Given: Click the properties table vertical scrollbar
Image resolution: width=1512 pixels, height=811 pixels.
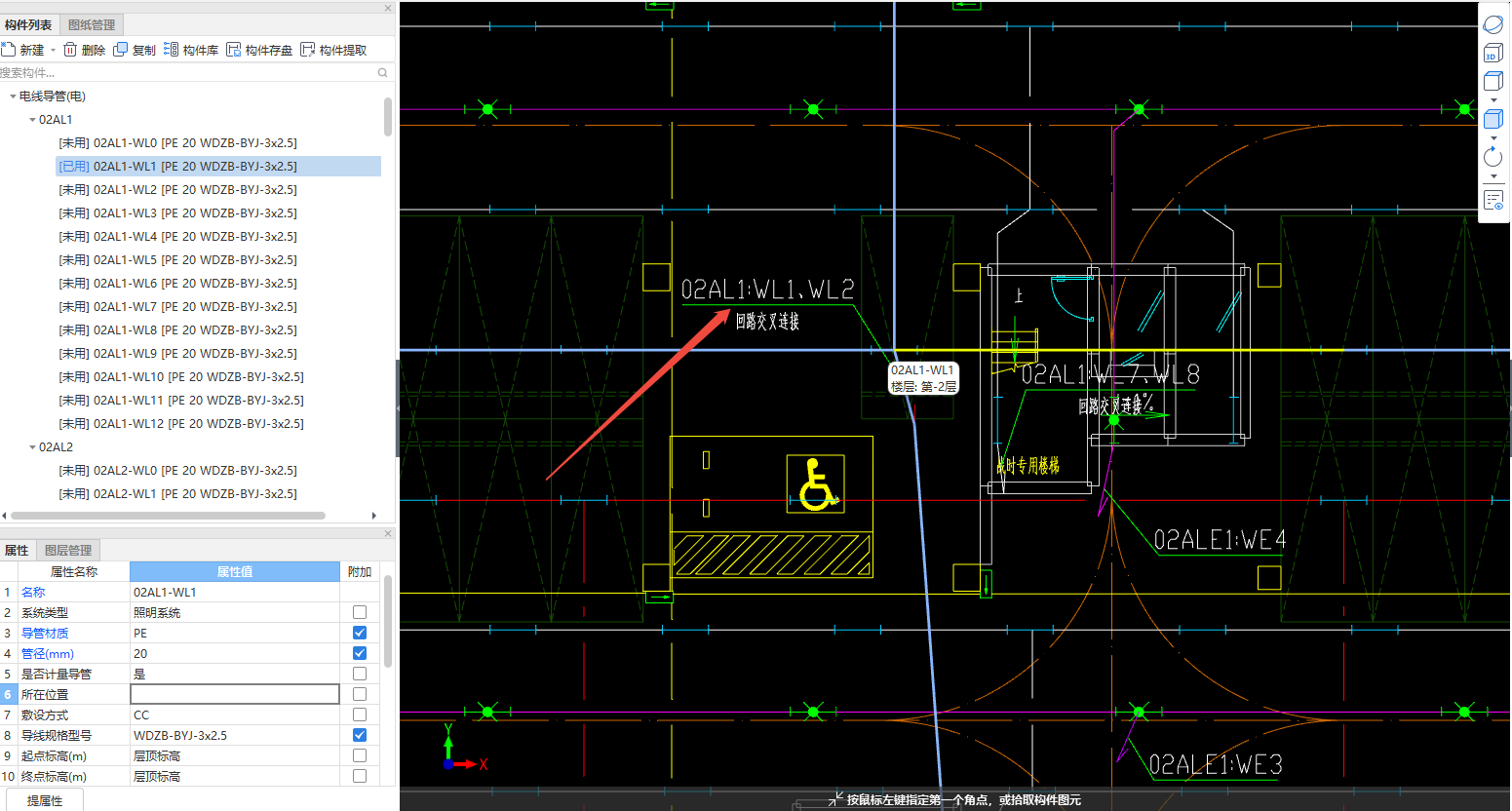Looking at the screenshot, I should pyautogui.click(x=388, y=621).
